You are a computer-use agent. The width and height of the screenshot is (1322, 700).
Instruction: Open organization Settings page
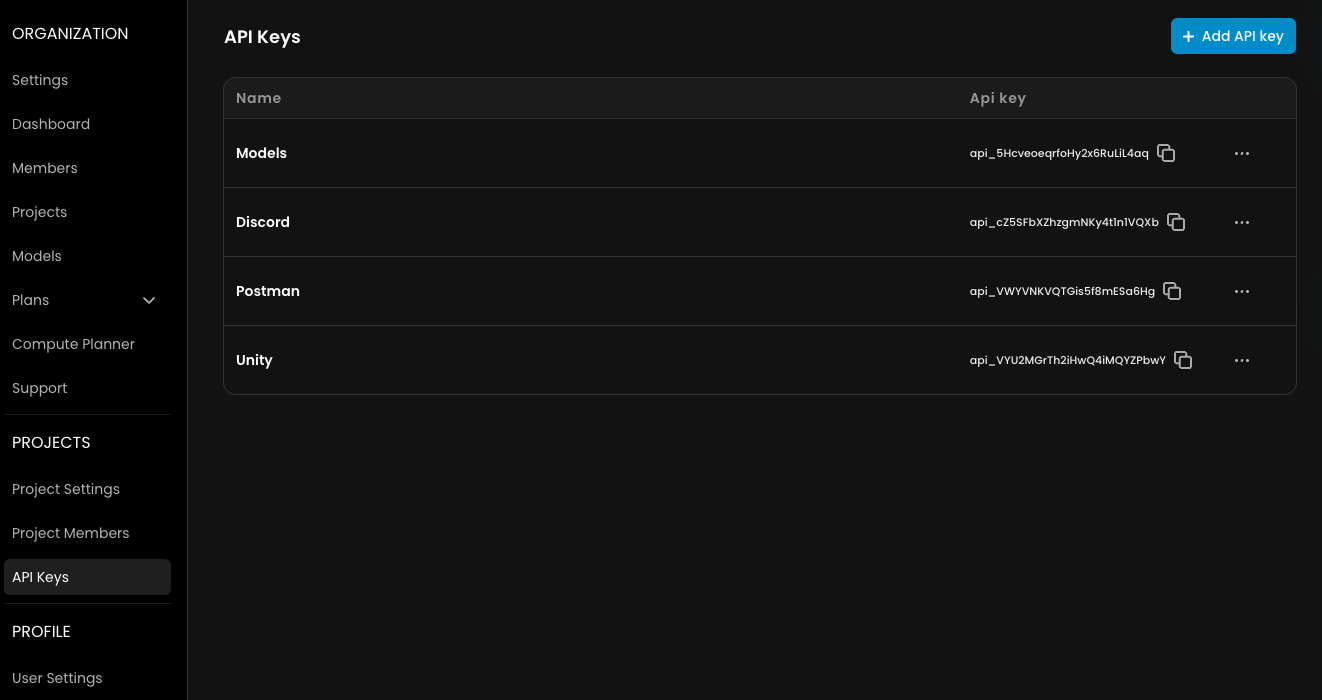point(40,80)
